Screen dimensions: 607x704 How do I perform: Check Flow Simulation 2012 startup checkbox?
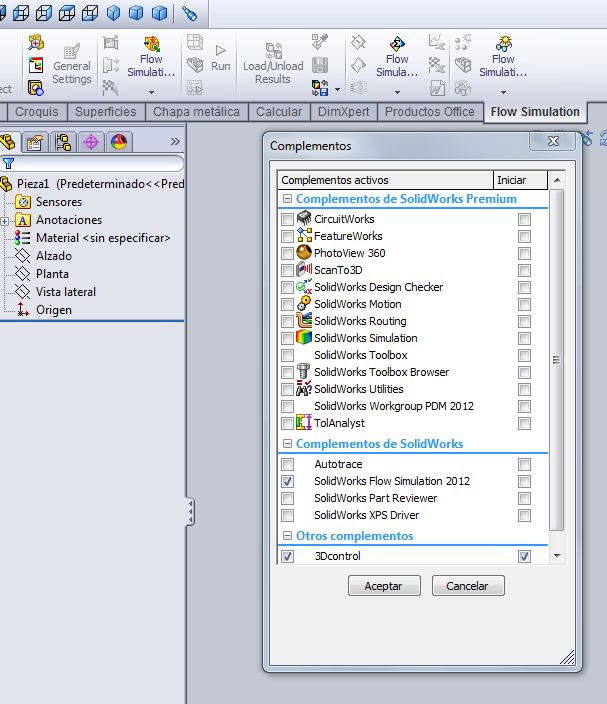(524, 481)
